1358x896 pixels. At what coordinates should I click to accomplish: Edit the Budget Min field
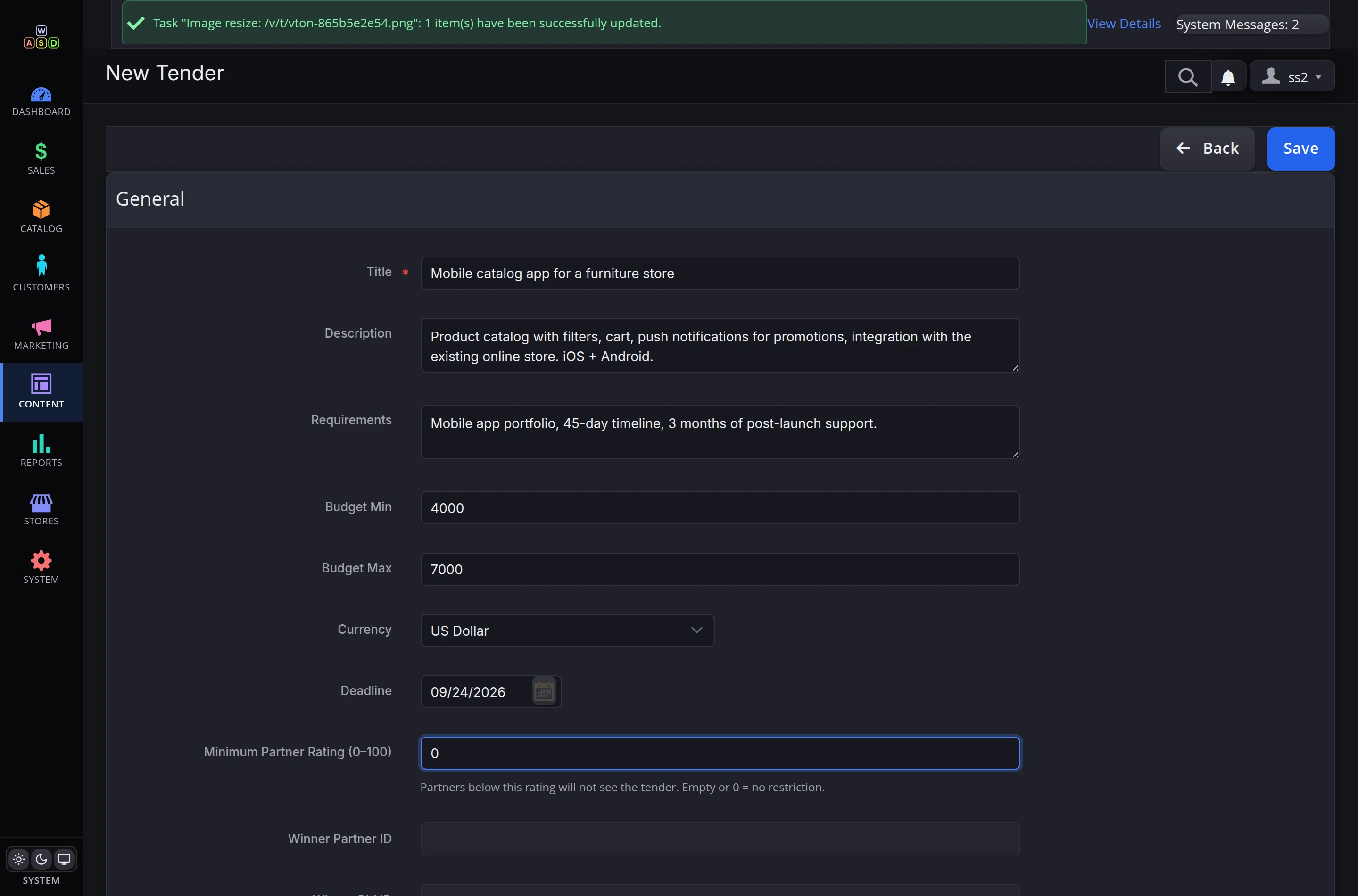(720, 508)
